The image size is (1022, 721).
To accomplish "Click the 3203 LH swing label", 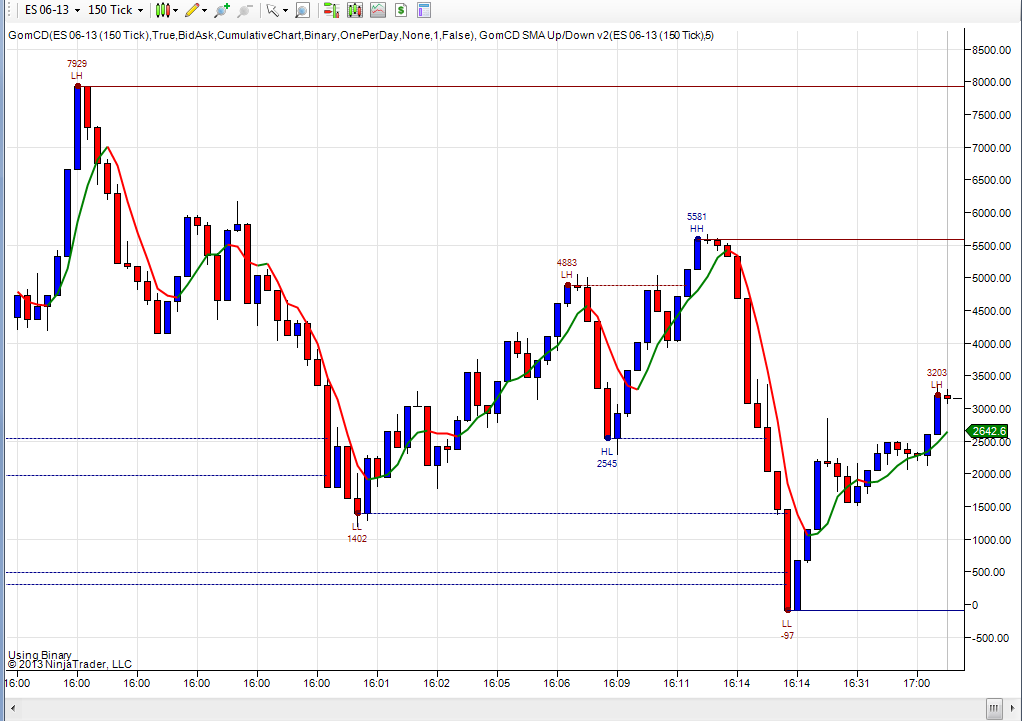I will [x=937, y=378].
